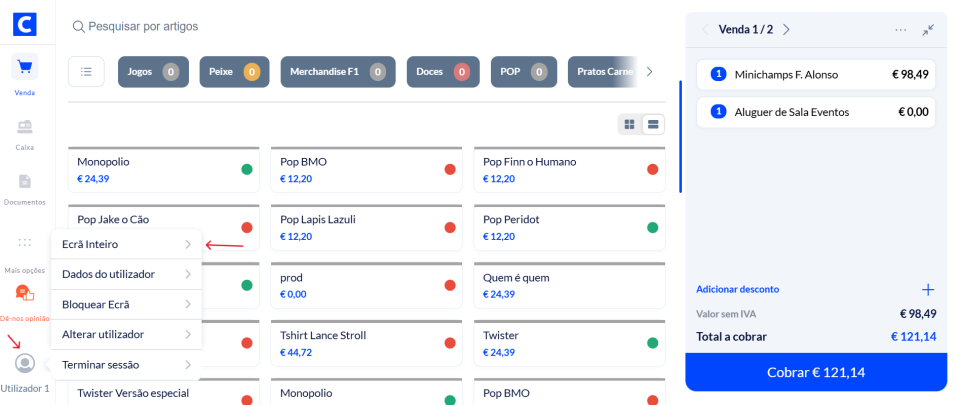Choose Terminar sessão from user menu
The image size is (960, 405).
126,365
